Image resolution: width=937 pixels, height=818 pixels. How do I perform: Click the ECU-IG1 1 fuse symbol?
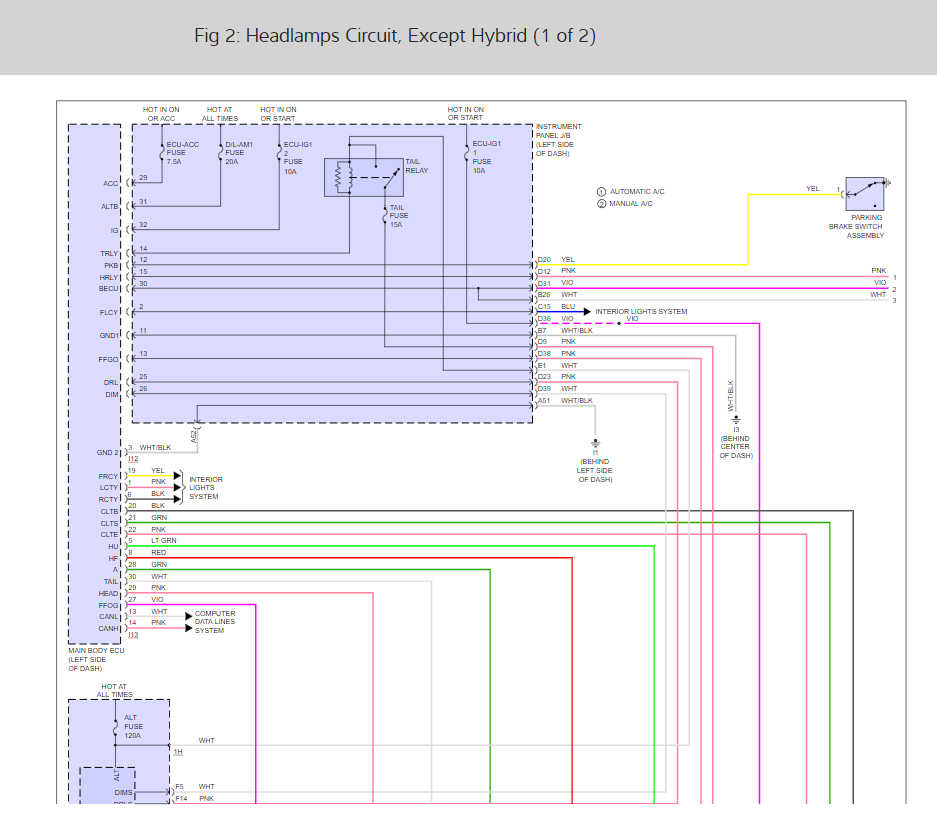[x=467, y=153]
